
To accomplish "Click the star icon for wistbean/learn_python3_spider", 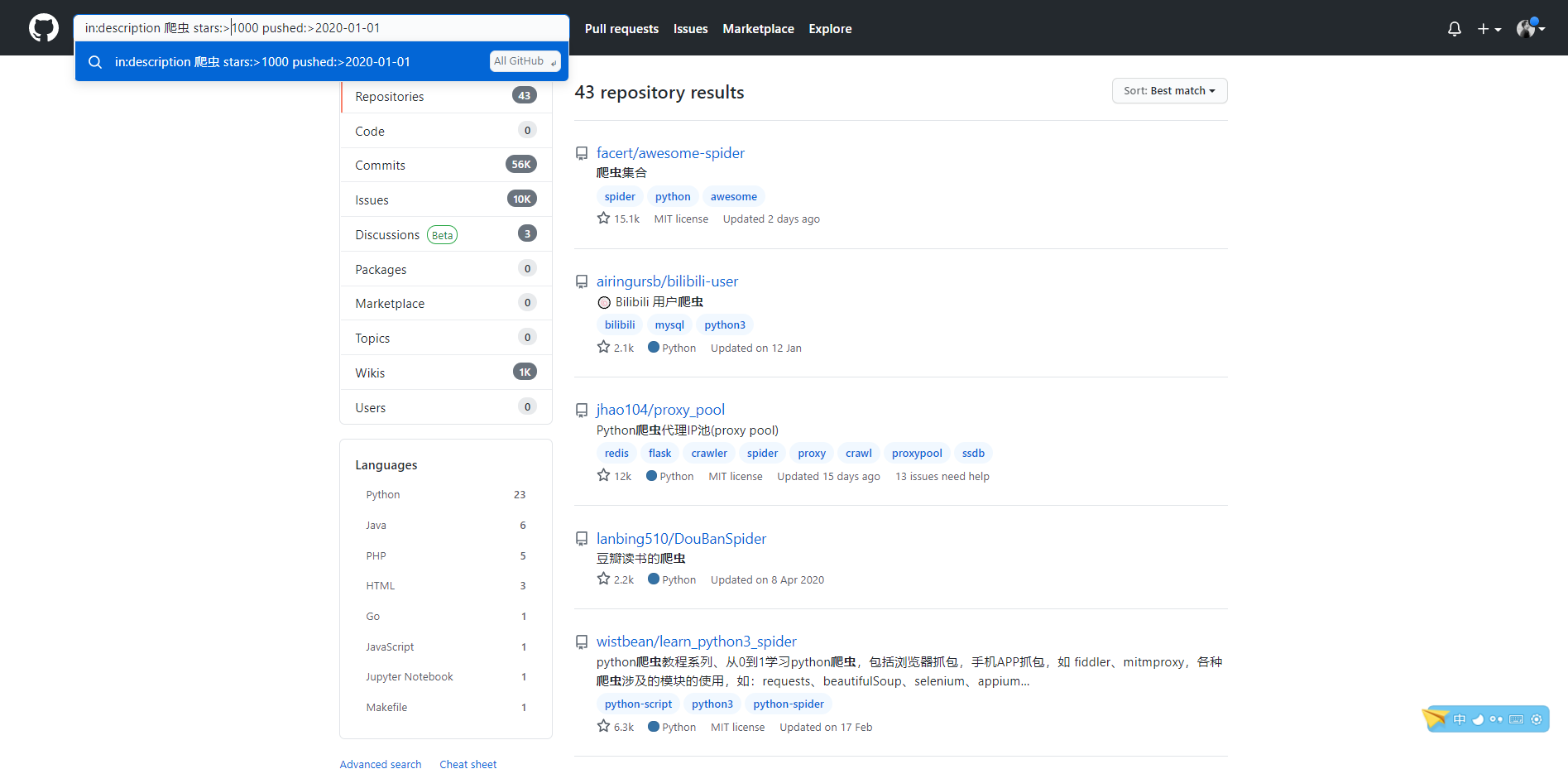I will coord(603,727).
